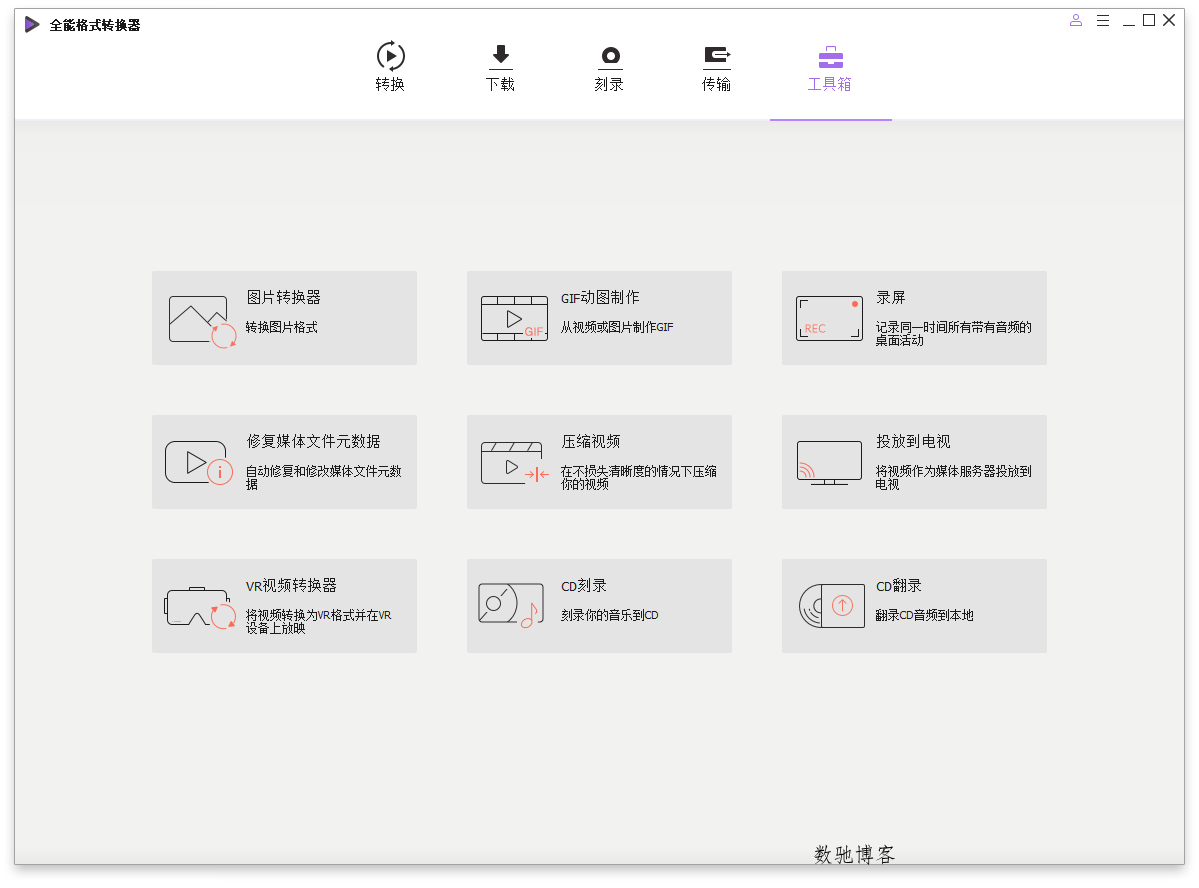
Task: Close the 全能格式转换器 window
Action: [x=1169, y=21]
